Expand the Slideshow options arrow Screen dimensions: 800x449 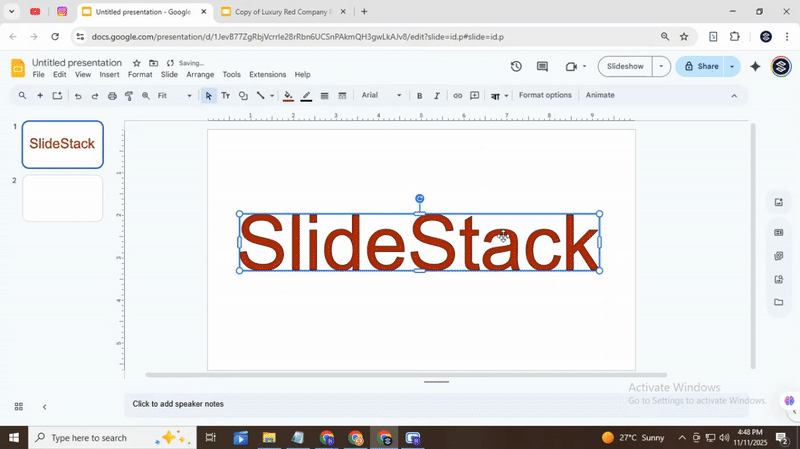pos(661,67)
